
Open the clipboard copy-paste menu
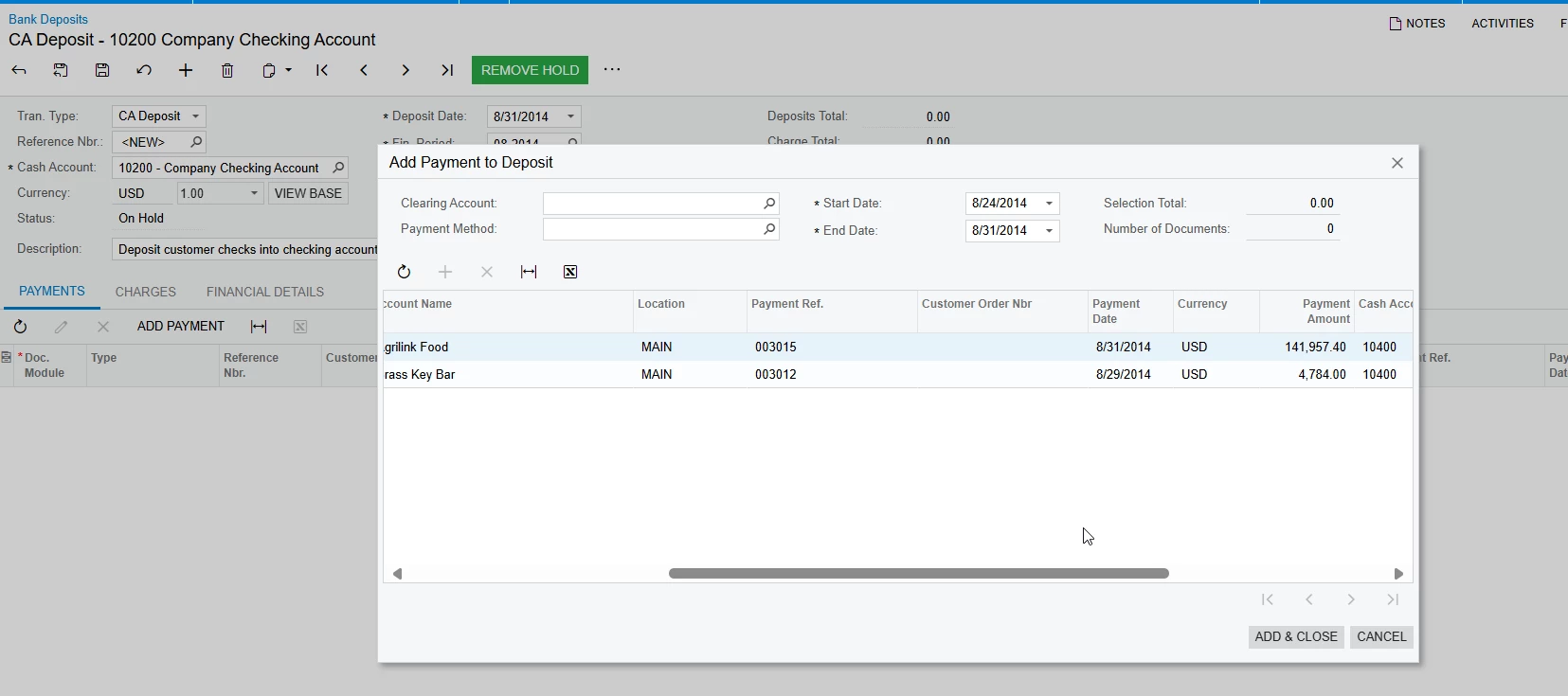coord(277,70)
